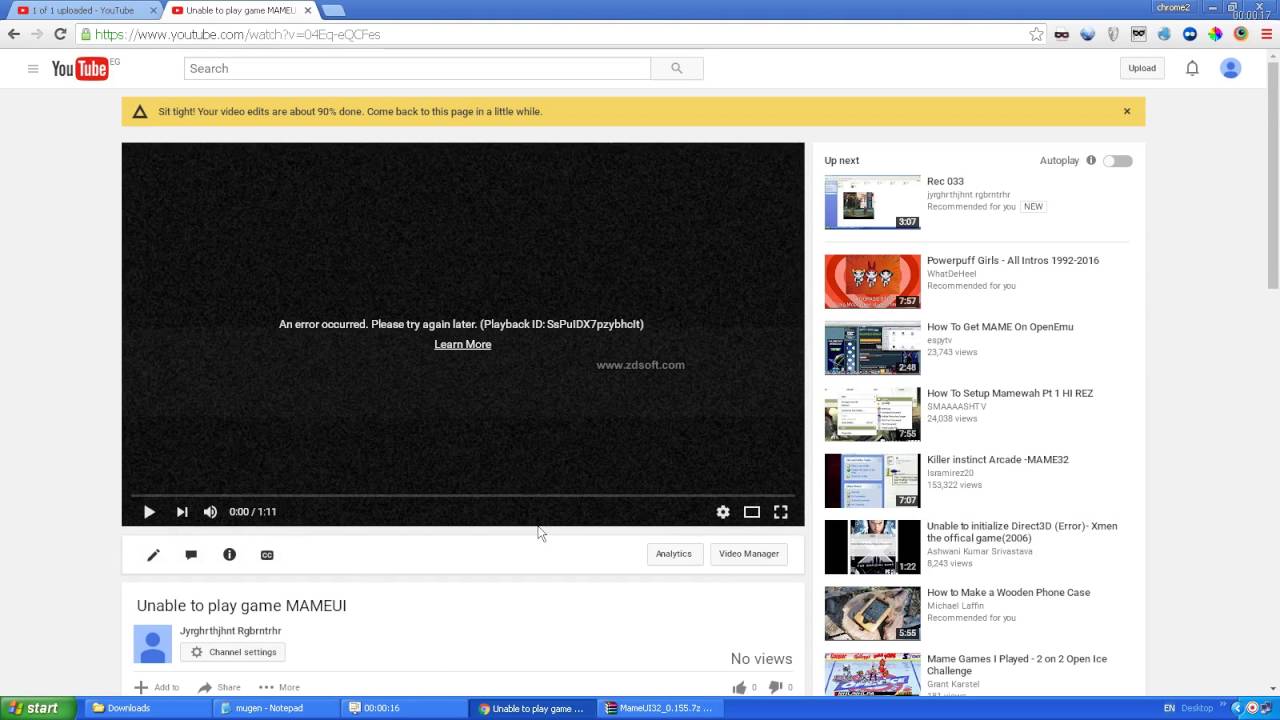Click the address bar URL

[x=238, y=34]
